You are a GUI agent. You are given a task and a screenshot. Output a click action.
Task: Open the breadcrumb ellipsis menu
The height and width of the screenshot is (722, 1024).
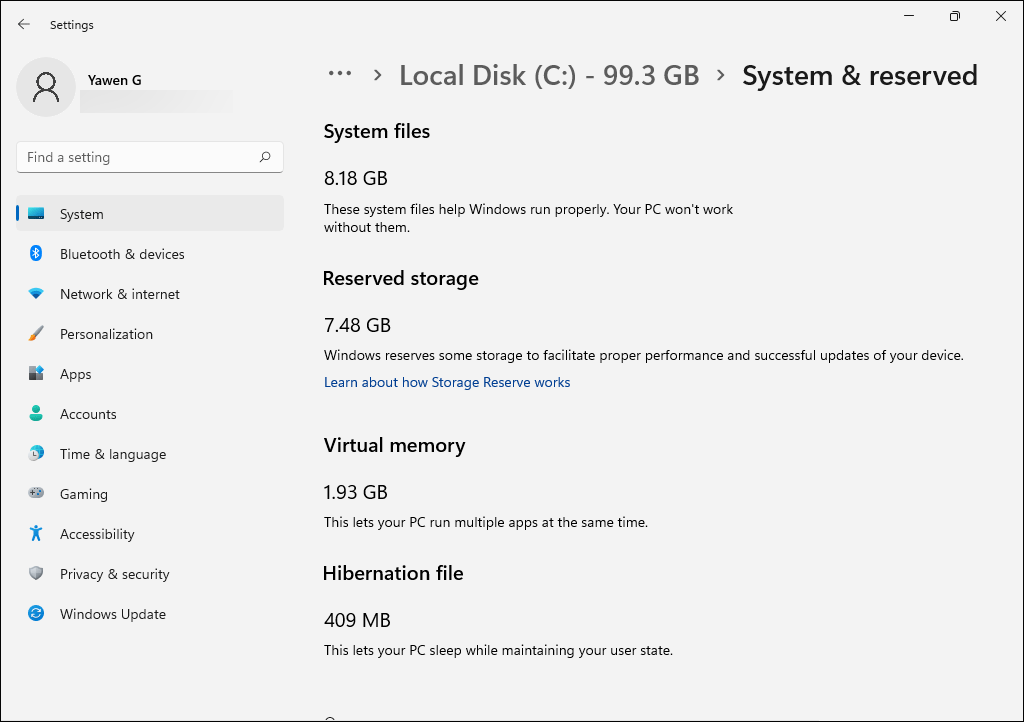pos(340,74)
